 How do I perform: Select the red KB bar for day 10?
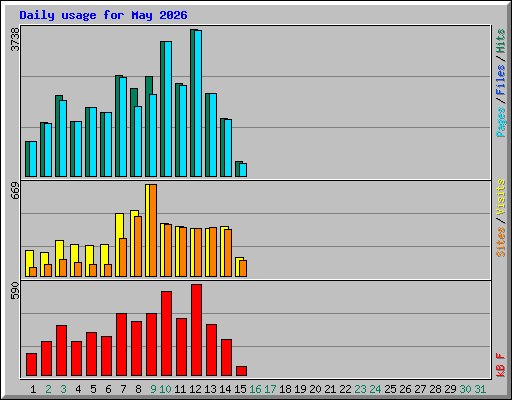coord(166,333)
